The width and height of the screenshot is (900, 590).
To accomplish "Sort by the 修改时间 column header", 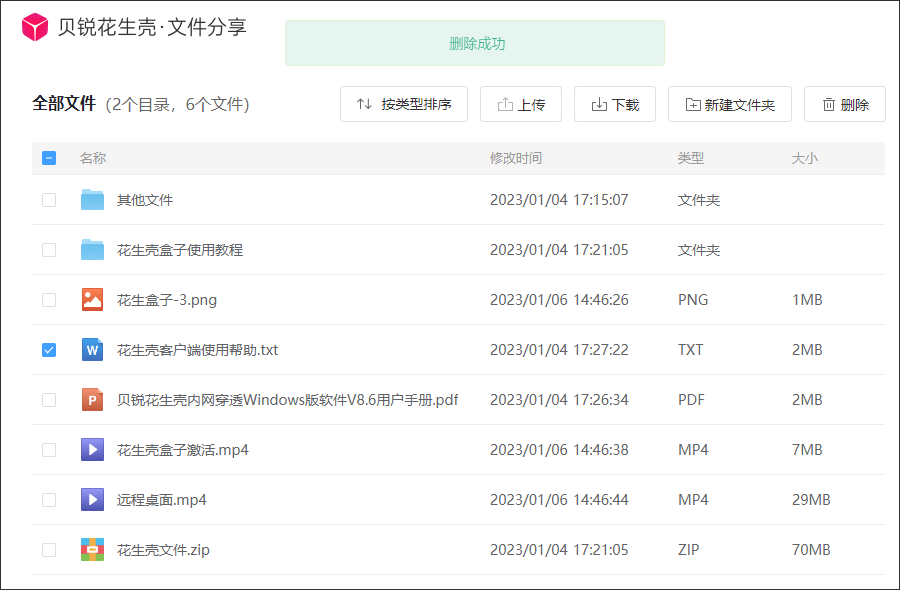I will (516, 158).
